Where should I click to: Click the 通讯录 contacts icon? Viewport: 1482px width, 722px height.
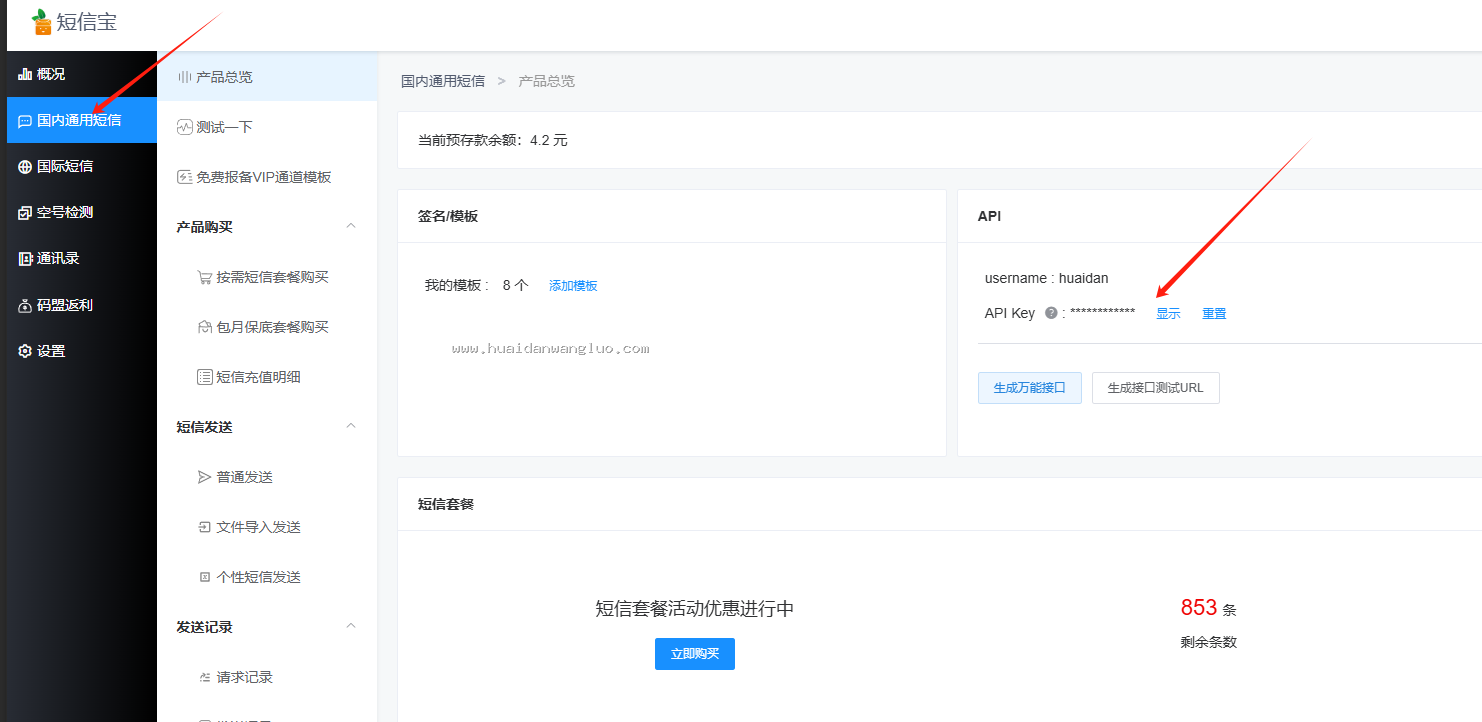pos(25,259)
